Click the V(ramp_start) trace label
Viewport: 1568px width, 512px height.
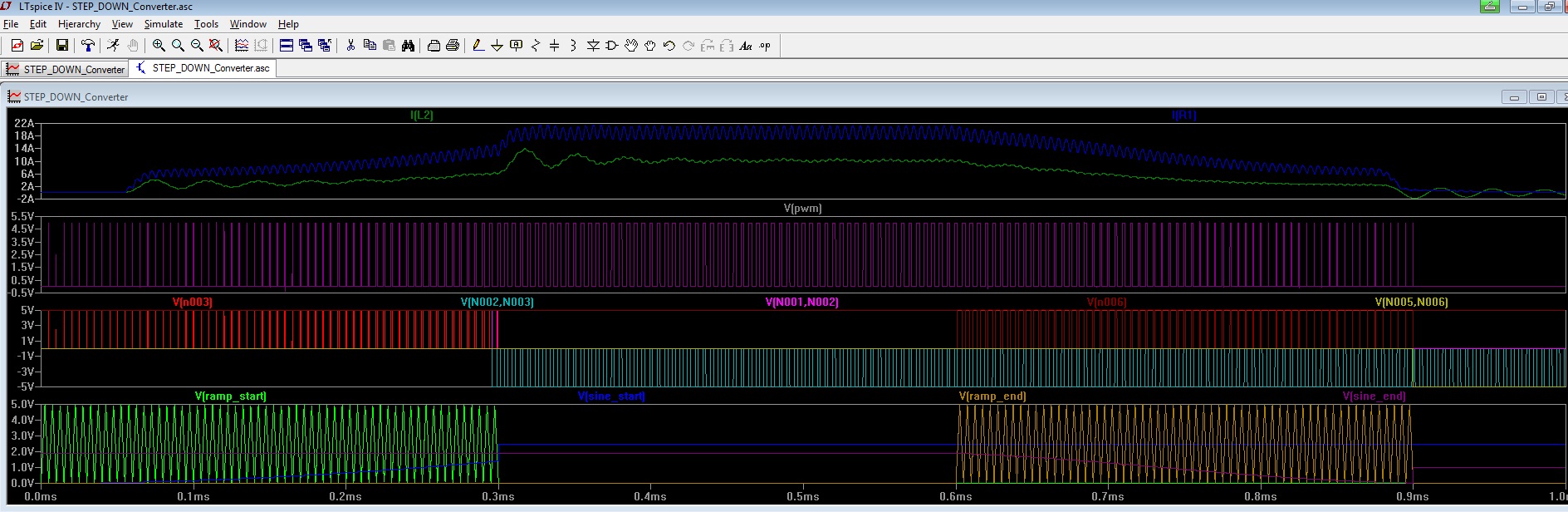click(231, 396)
